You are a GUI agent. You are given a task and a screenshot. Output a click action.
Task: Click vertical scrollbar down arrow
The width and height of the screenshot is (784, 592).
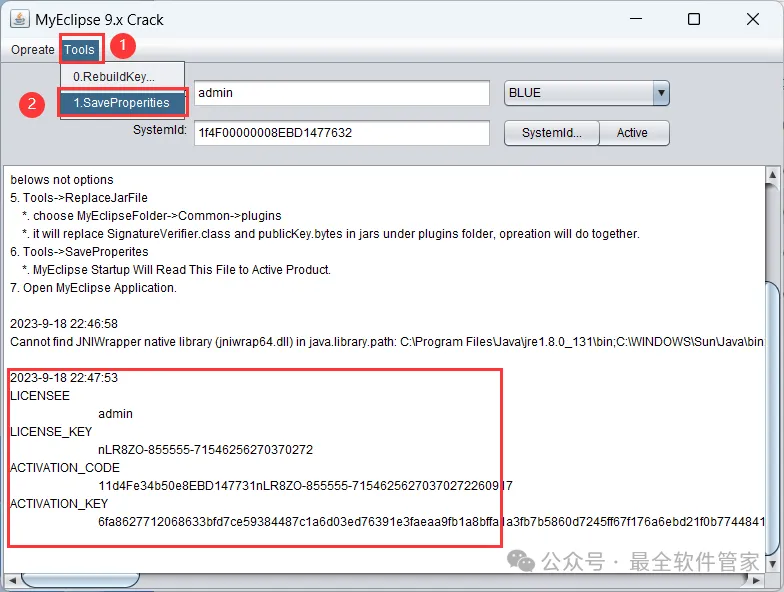tap(772, 564)
